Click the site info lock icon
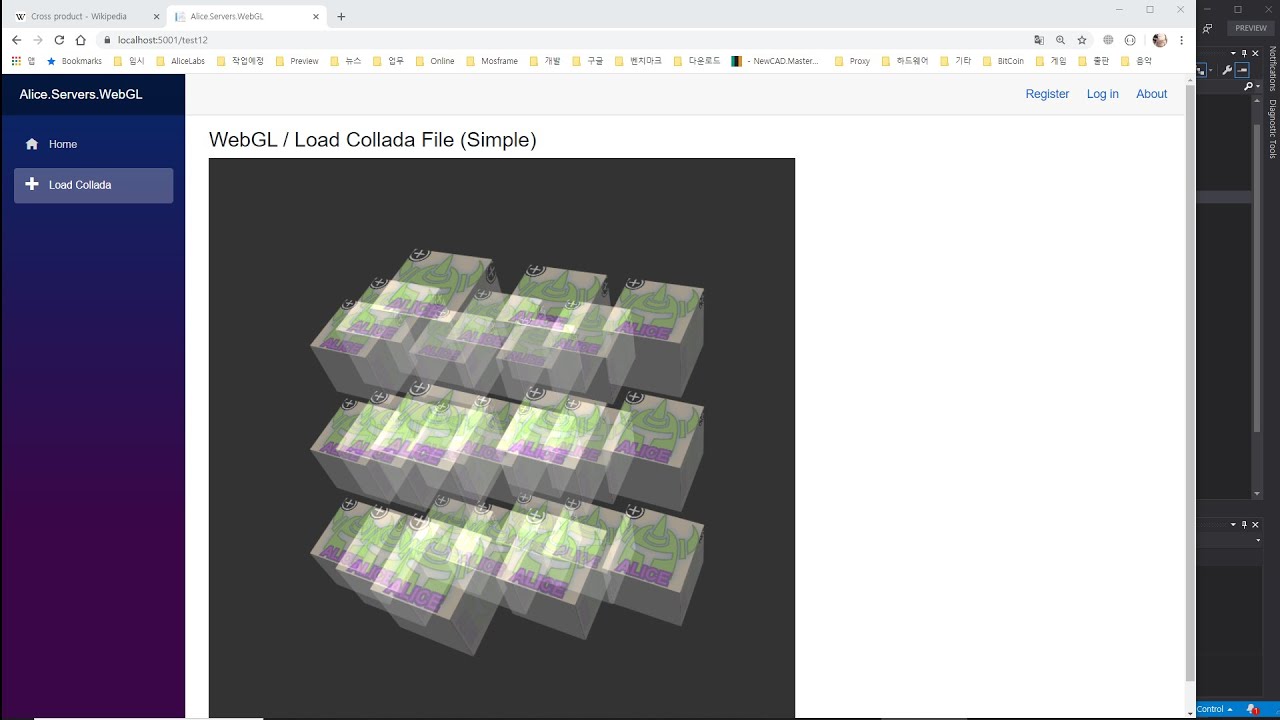This screenshot has height=720, width=1280. [x=107, y=40]
